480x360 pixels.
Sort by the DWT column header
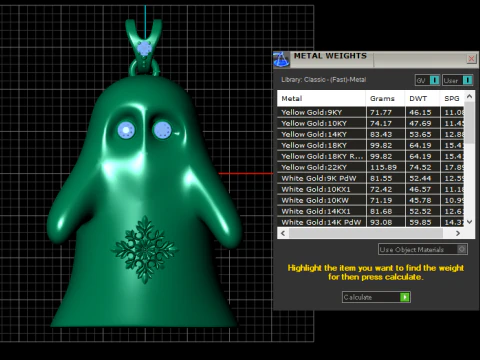tap(422, 98)
